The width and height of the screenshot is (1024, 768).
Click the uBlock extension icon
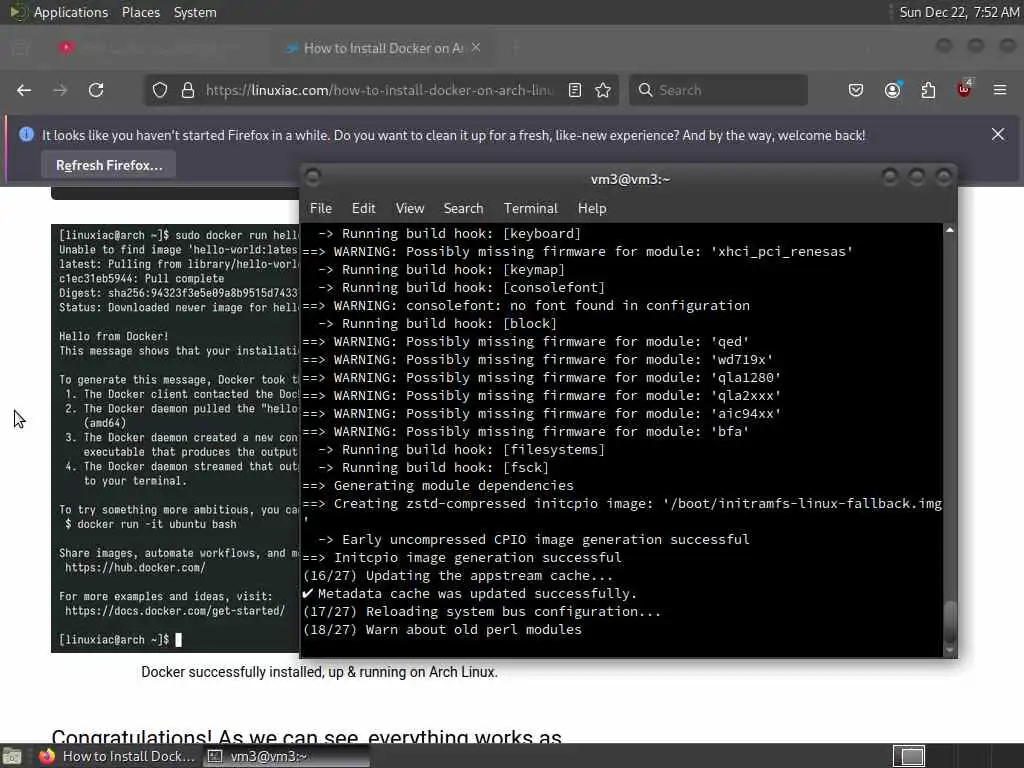965,89
